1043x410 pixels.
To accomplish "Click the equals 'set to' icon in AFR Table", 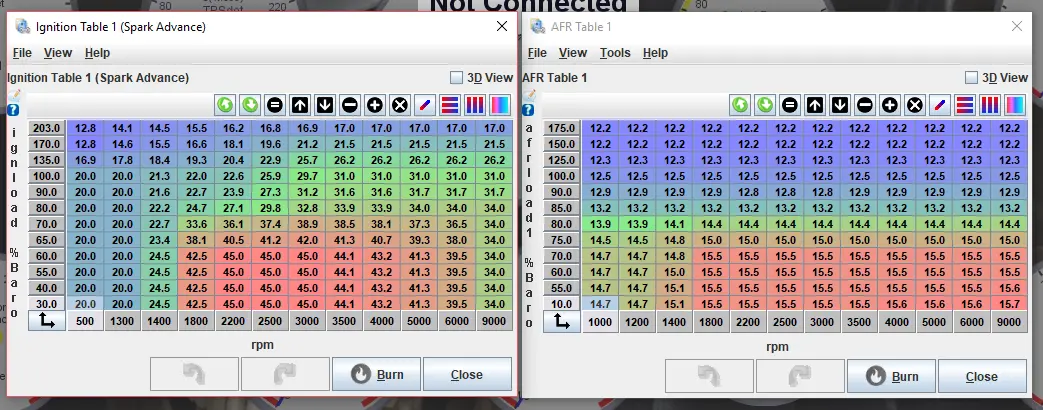I will tap(790, 105).
